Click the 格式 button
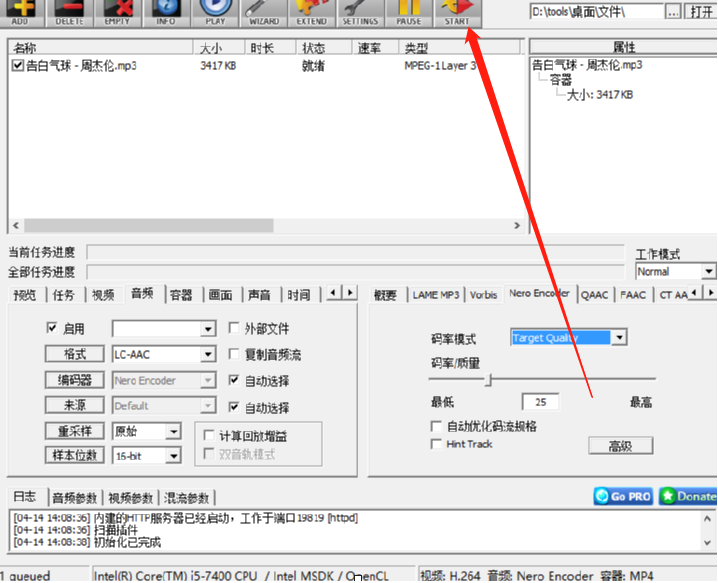Viewport: 718px width, 583px height. (75, 354)
